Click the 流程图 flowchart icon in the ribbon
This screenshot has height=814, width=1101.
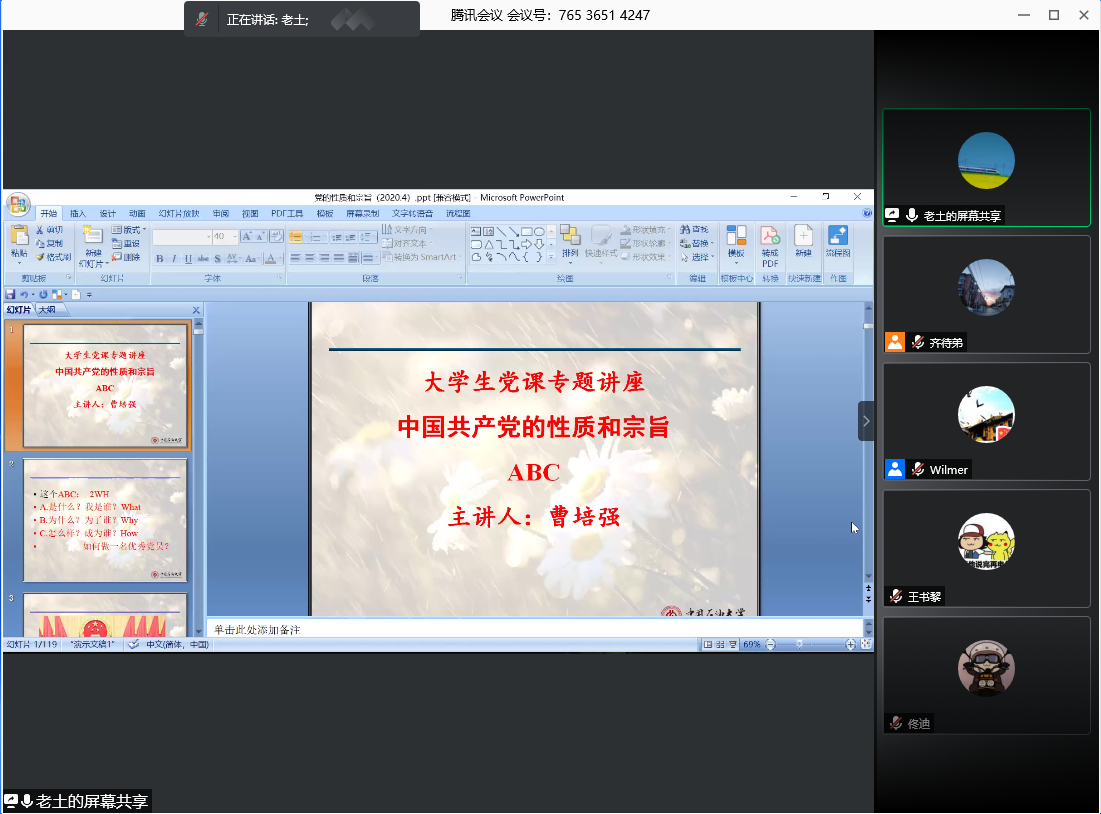pyautogui.click(x=836, y=237)
